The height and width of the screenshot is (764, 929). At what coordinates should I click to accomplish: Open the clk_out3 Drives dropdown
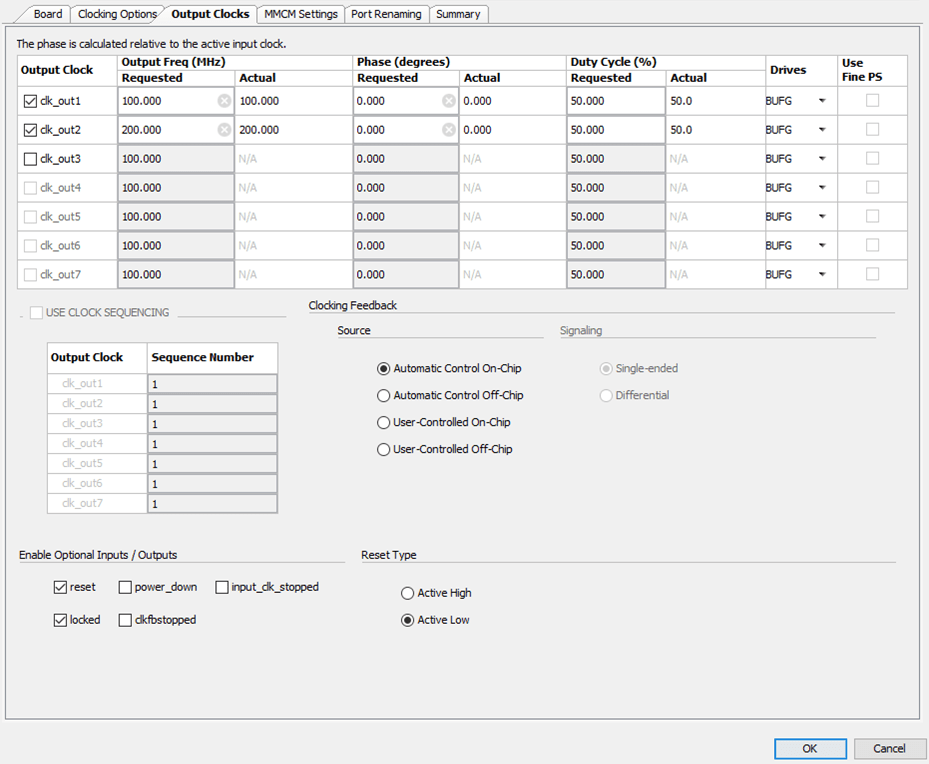click(822, 159)
